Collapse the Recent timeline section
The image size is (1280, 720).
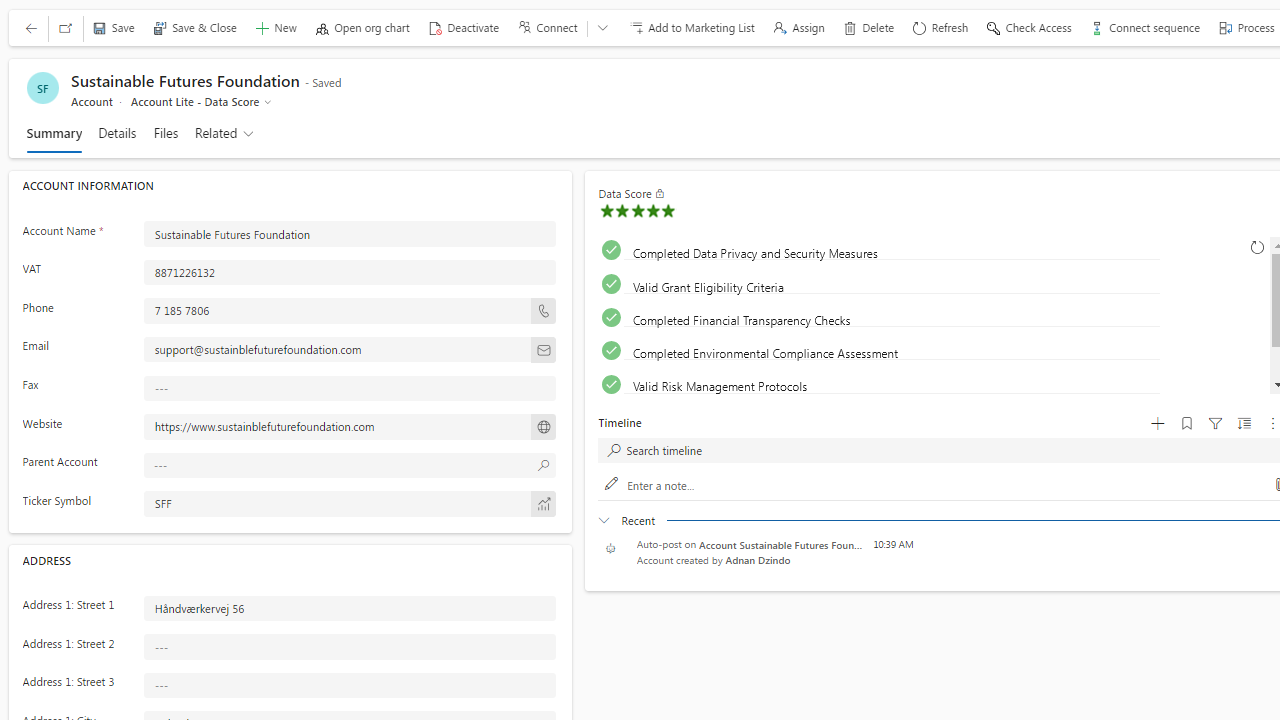click(604, 520)
